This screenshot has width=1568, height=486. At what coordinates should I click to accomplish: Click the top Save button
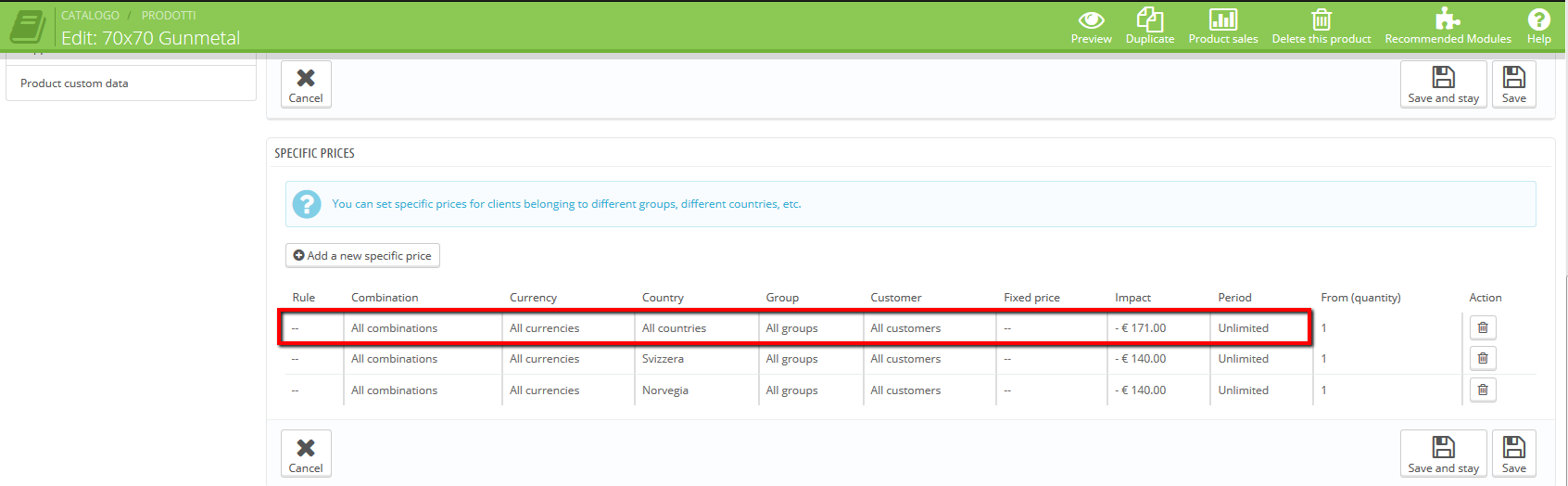click(1514, 84)
